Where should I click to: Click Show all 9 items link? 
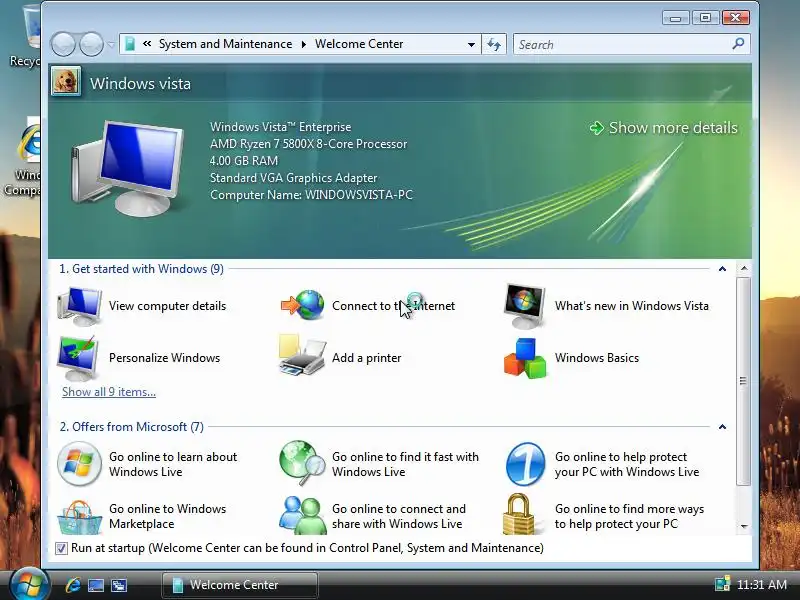(x=109, y=392)
